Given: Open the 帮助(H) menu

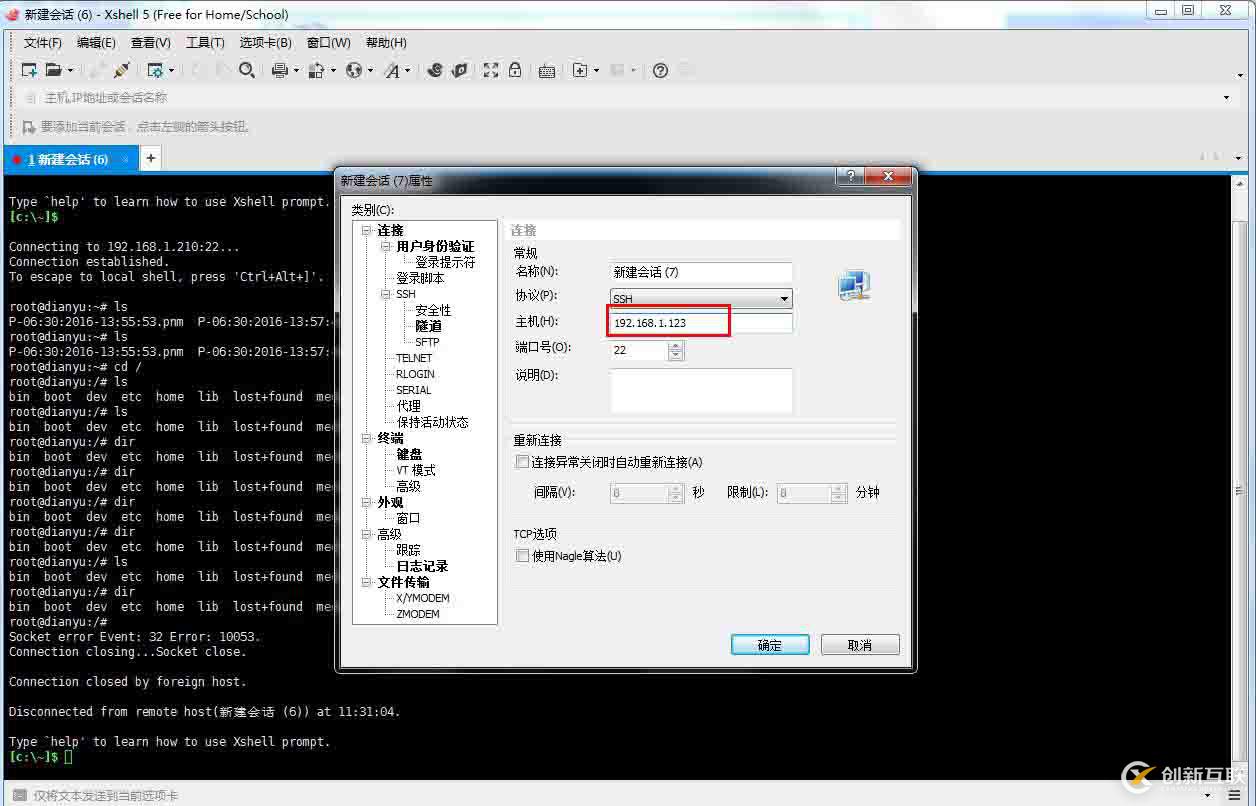Looking at the screenshot, I should (x=386, y=43).
